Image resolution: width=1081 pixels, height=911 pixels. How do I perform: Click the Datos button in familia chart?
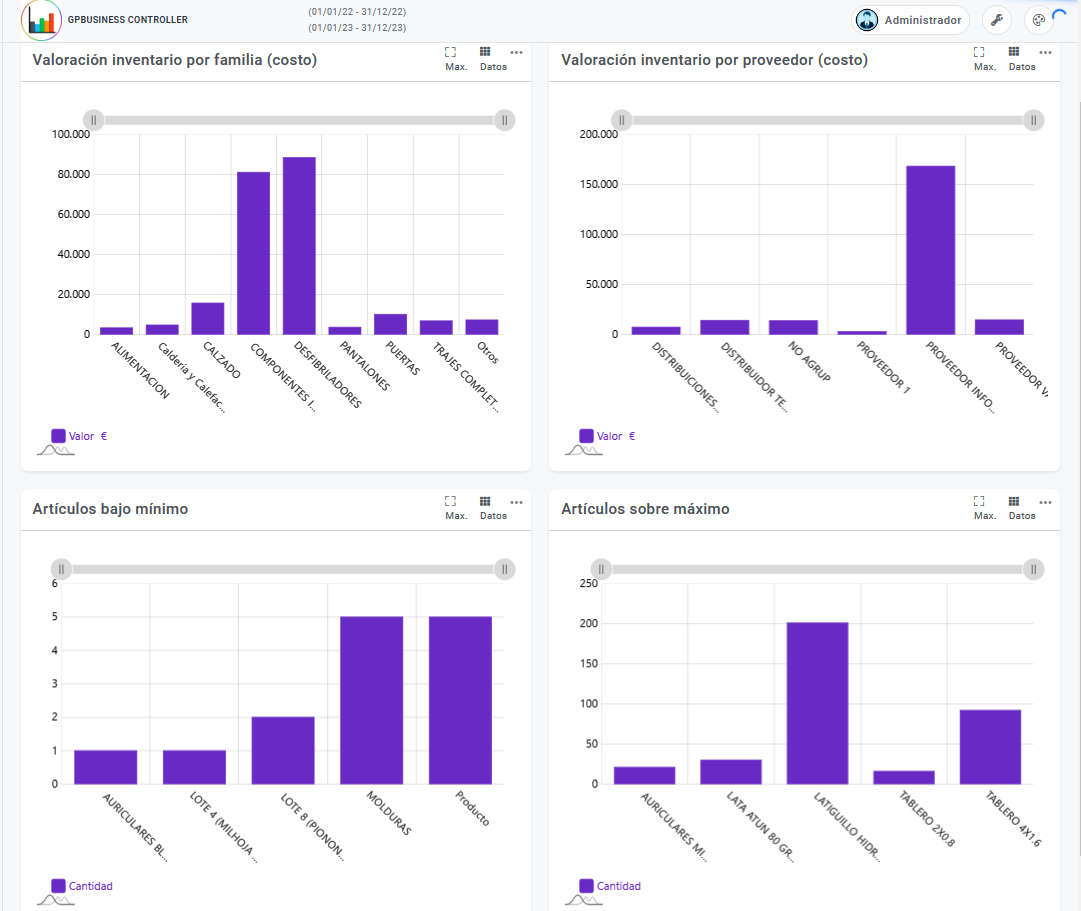492,58
